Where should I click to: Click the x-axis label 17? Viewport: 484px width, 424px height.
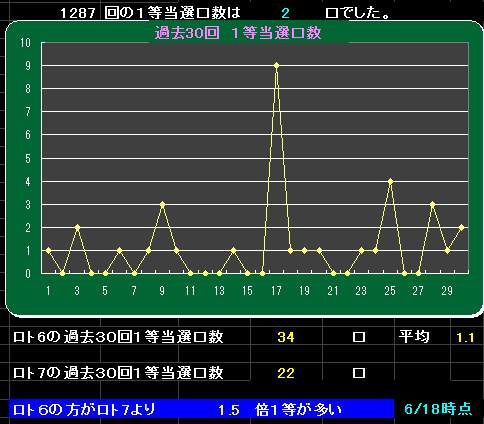click(276, 291)
